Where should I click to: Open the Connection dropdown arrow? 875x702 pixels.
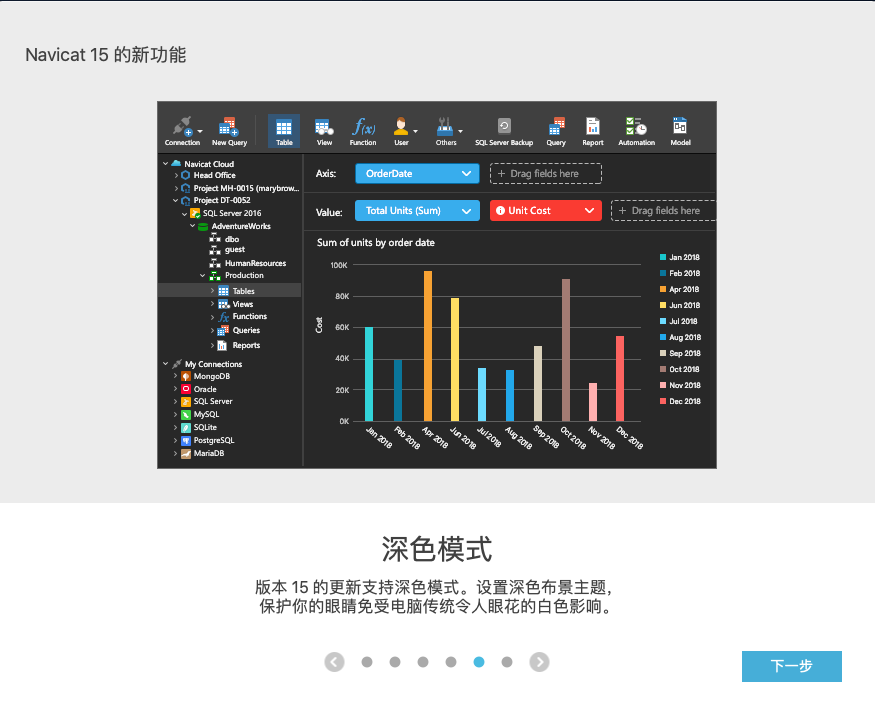(x=200, y=132)
